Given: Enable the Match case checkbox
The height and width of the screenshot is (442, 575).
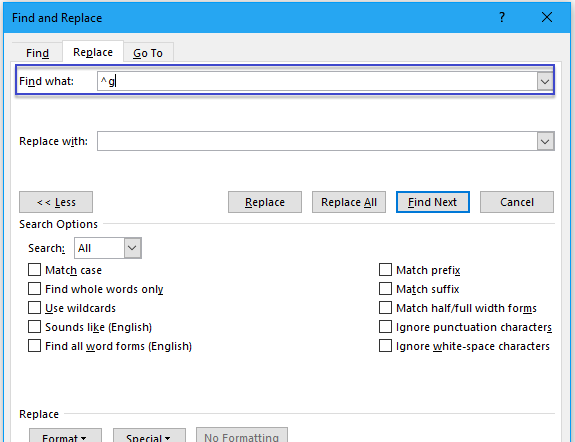Looking at the screenshot, I should pos(34,270).
